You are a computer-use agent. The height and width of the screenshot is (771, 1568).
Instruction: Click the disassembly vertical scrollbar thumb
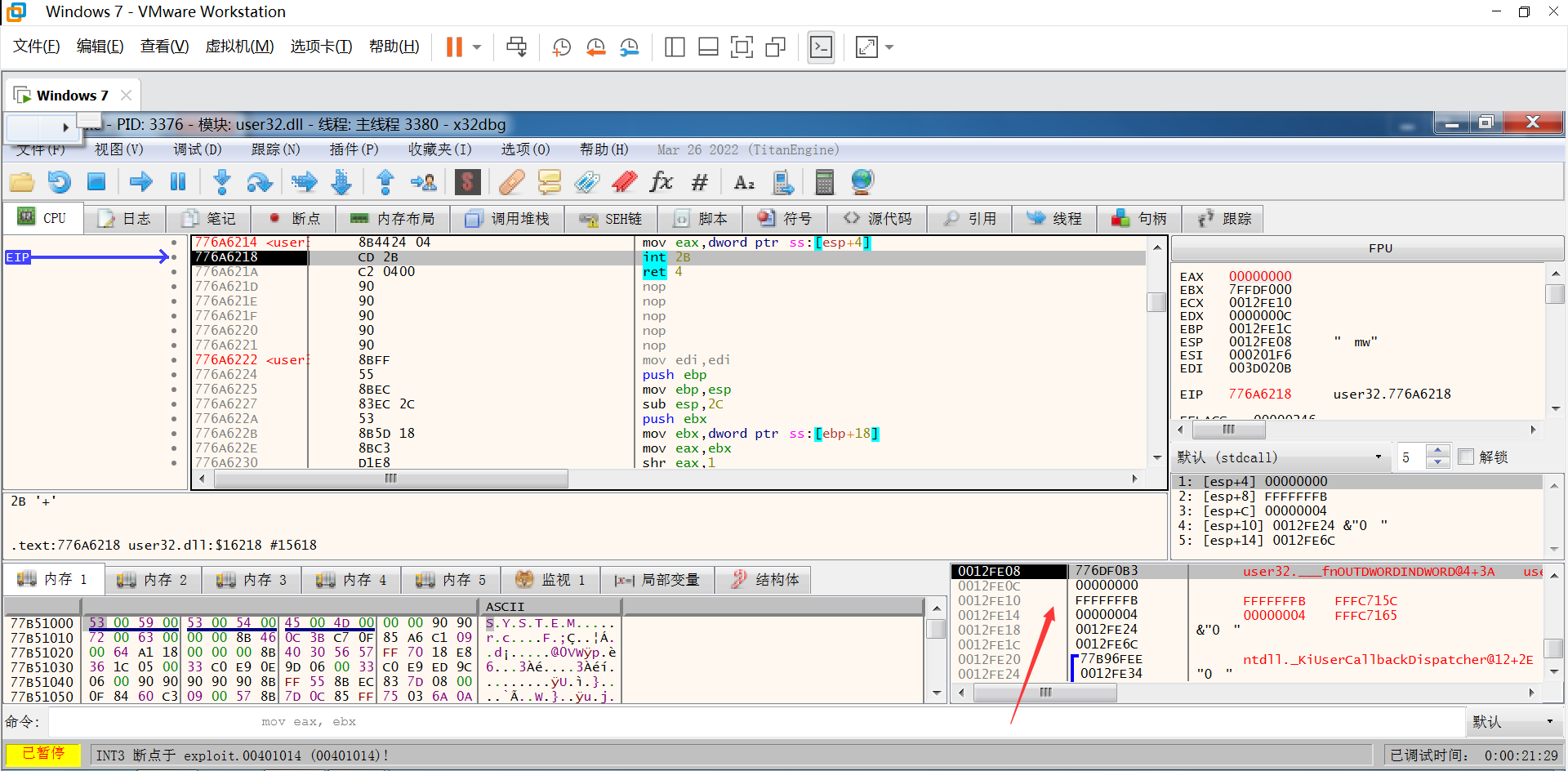click(1156, 302)
